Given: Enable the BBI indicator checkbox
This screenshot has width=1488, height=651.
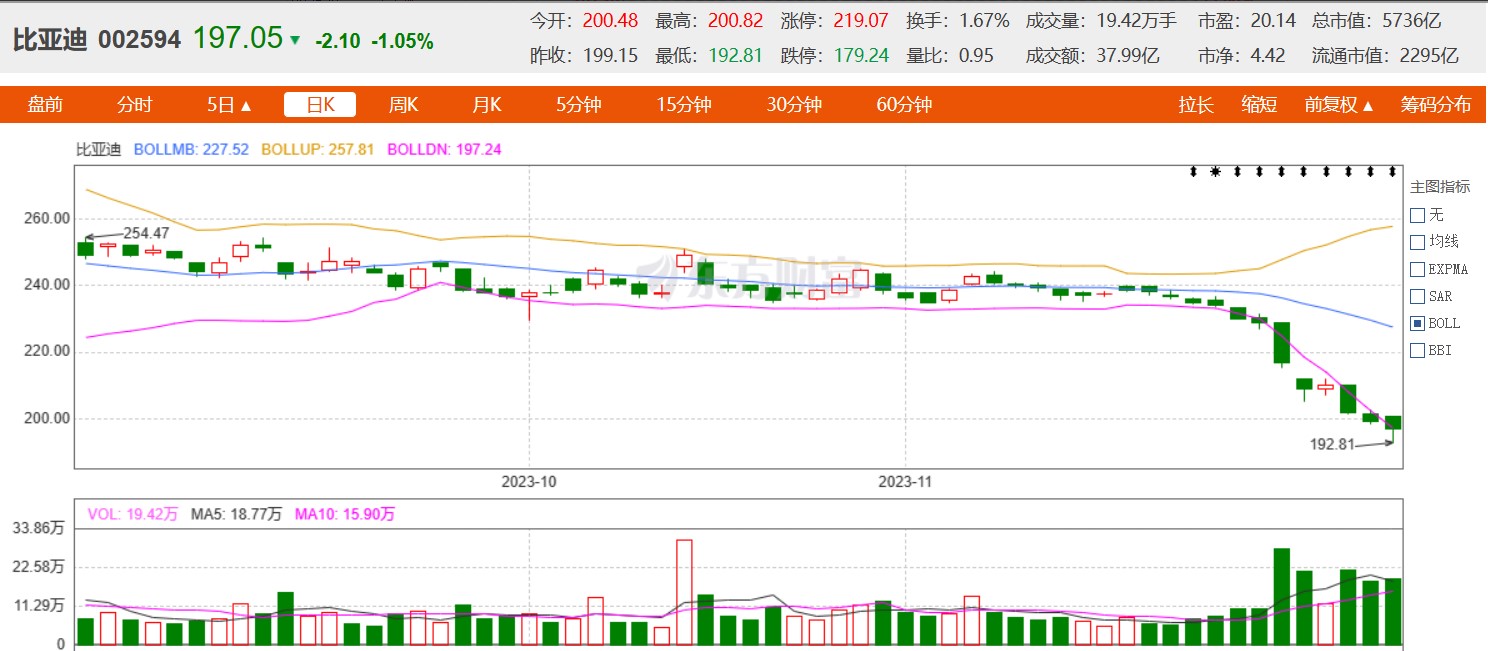Looking at the screenshot, I should coord(1417,350).
